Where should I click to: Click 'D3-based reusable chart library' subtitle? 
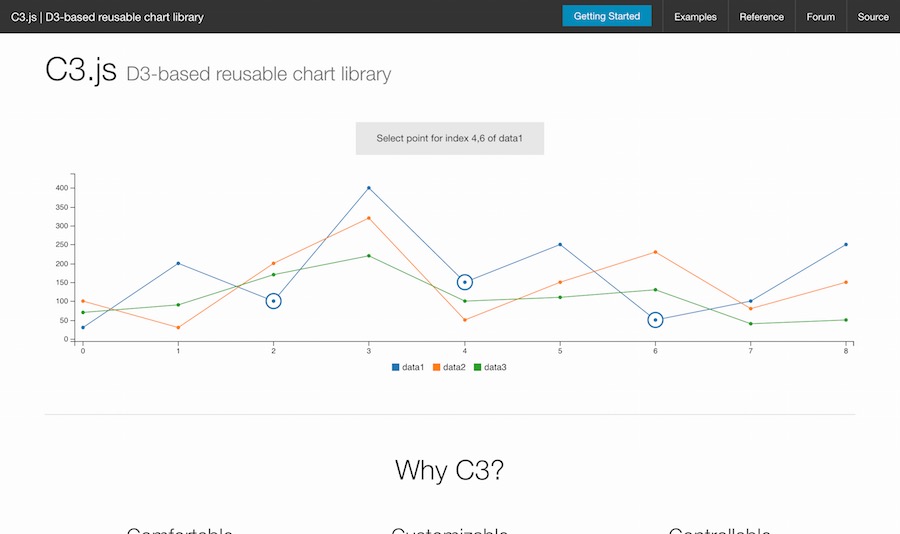tap(258, 74)
